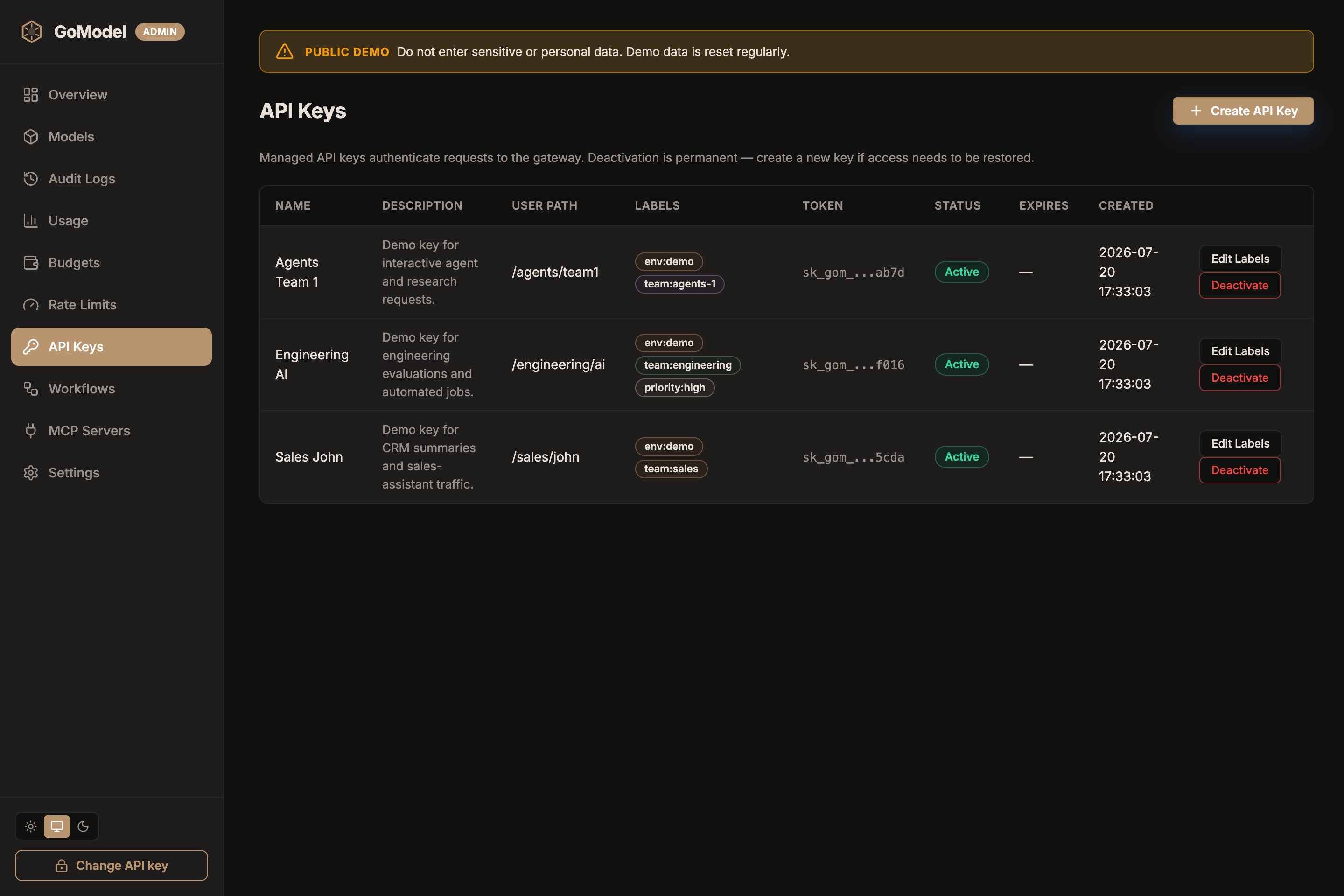Click the API Keys page heading
1344x896 pixels.
click(302, 110)
